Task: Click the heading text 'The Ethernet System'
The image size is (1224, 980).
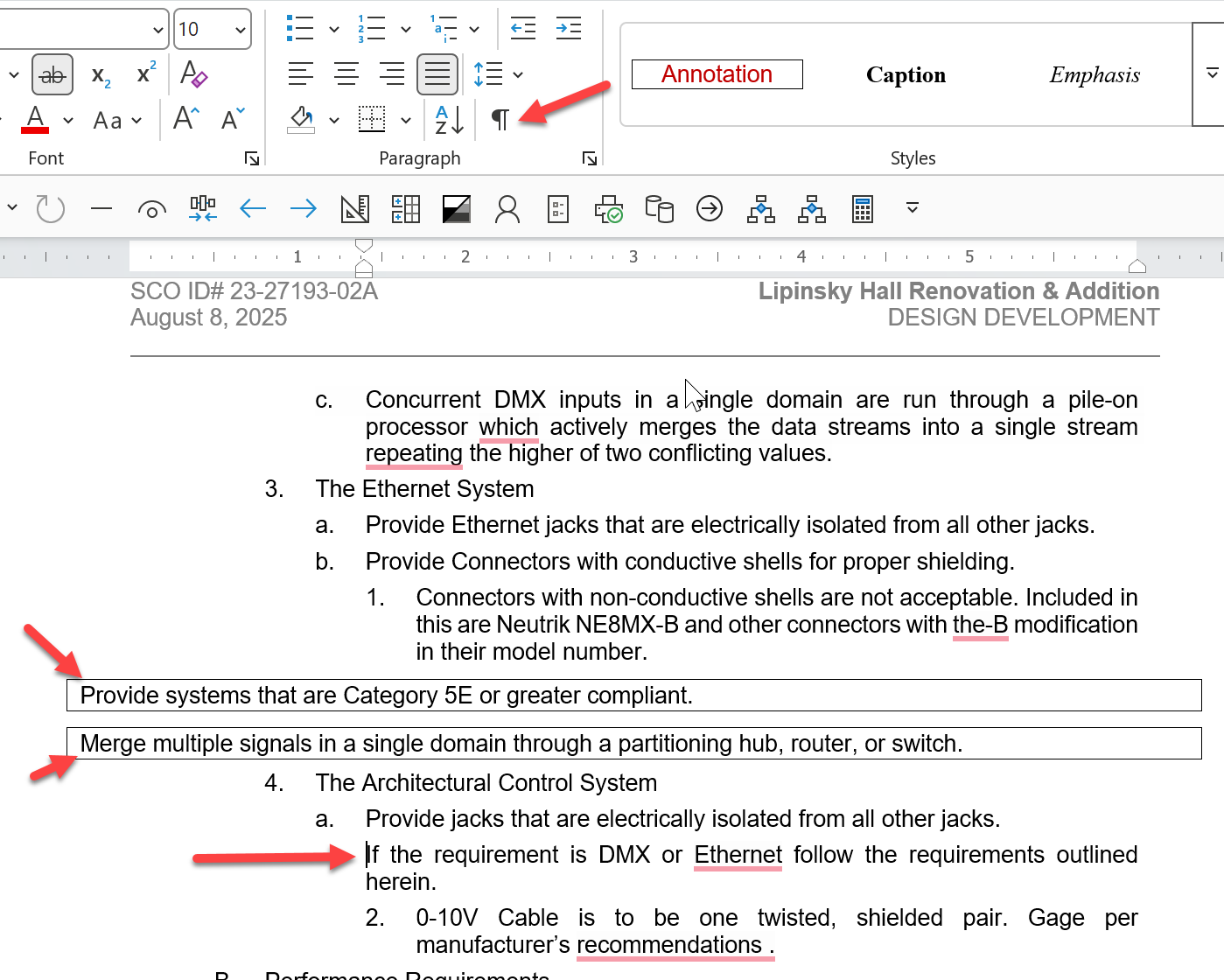Action: point(424,489)
